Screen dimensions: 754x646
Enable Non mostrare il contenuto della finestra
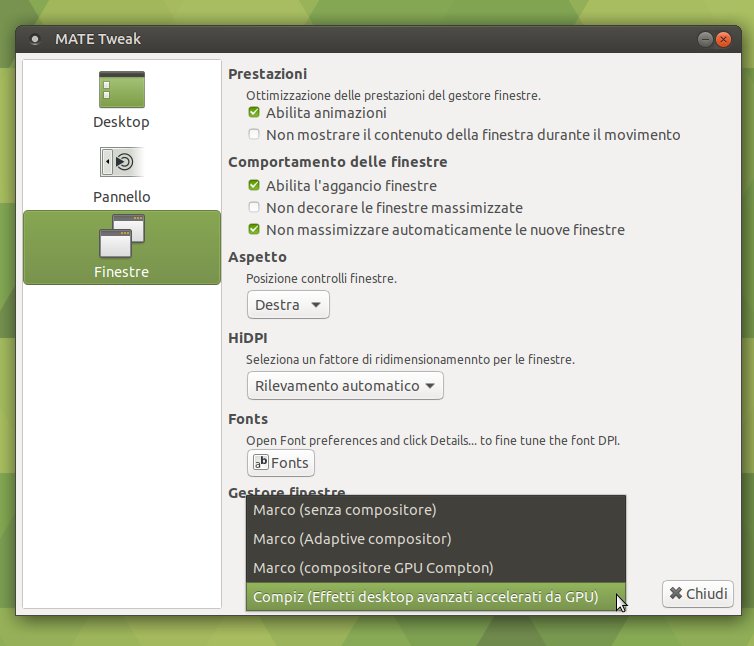point(254,134)
